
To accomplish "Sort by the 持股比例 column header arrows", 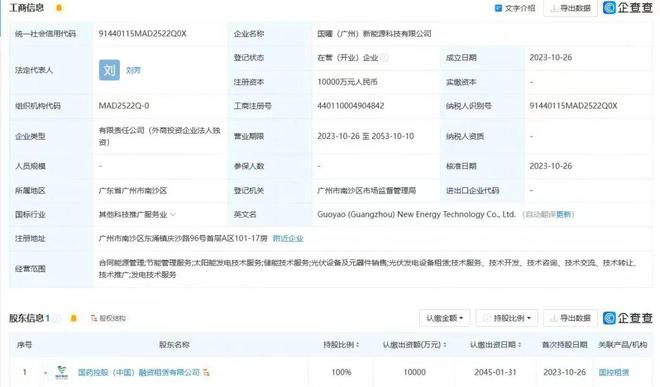I will [x=358, y=345].
